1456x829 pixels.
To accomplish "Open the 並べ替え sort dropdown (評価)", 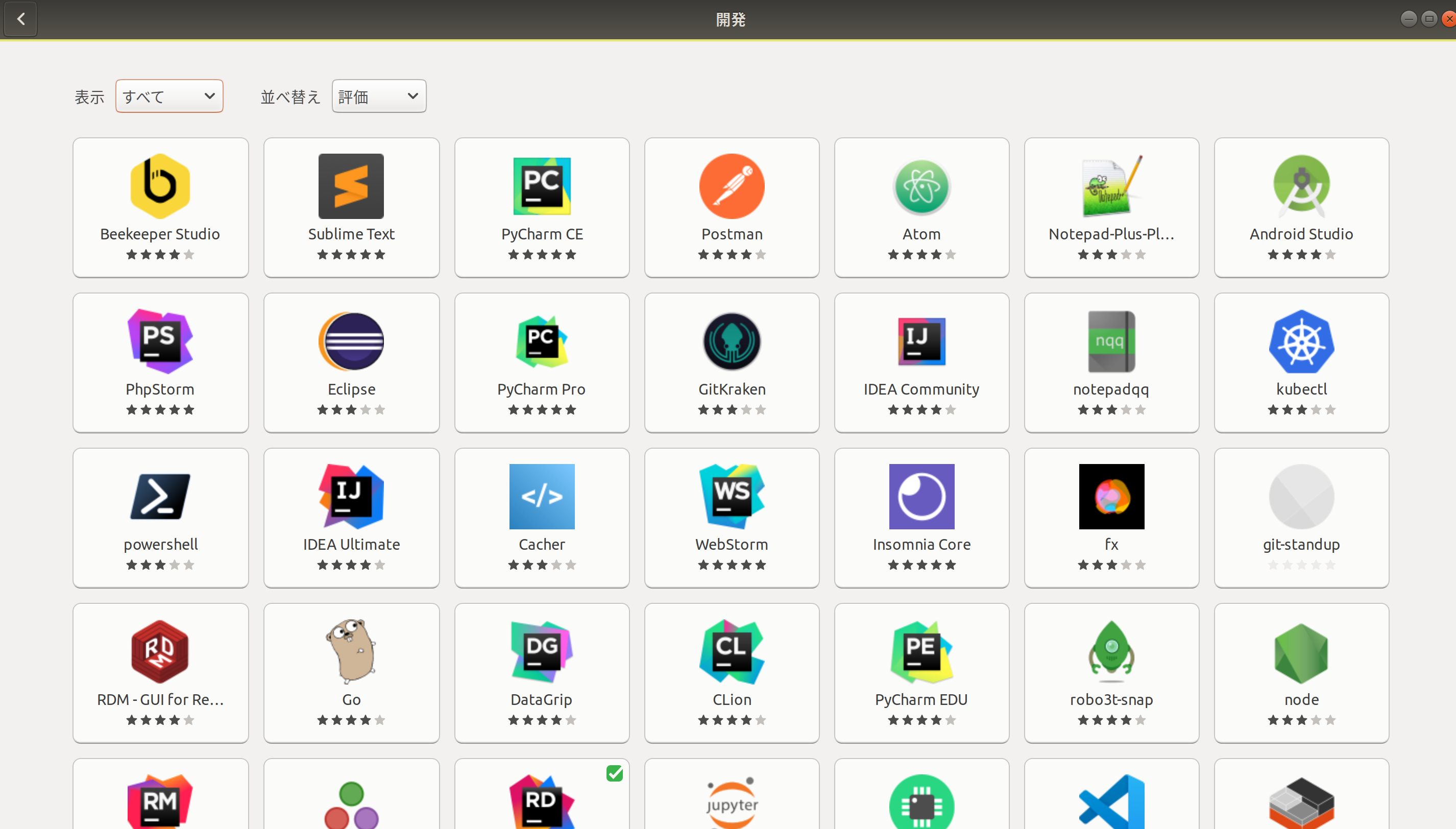I will [379, 96].
